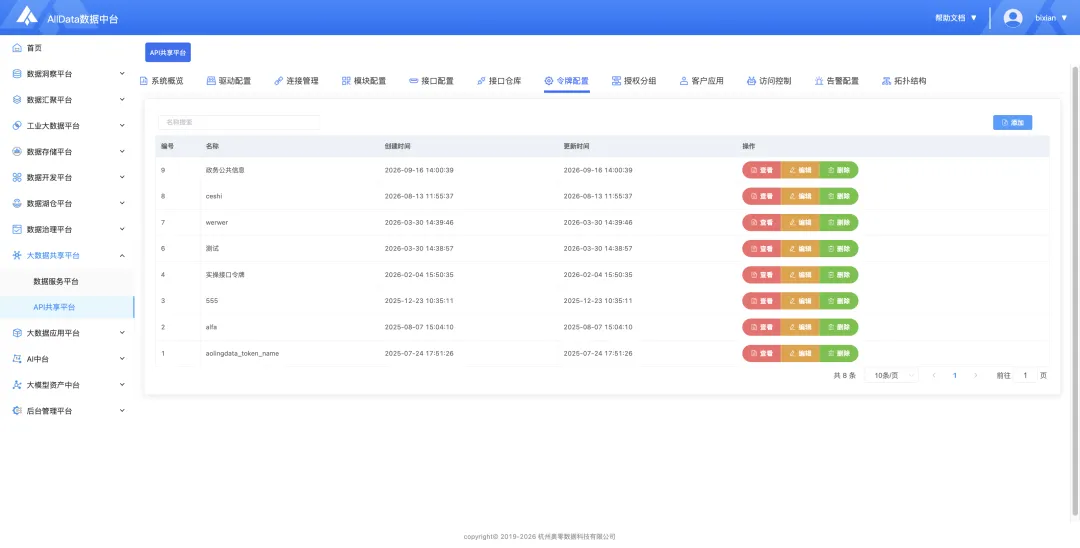Focus the 名称搜索 search field

(x=239, y=122)
